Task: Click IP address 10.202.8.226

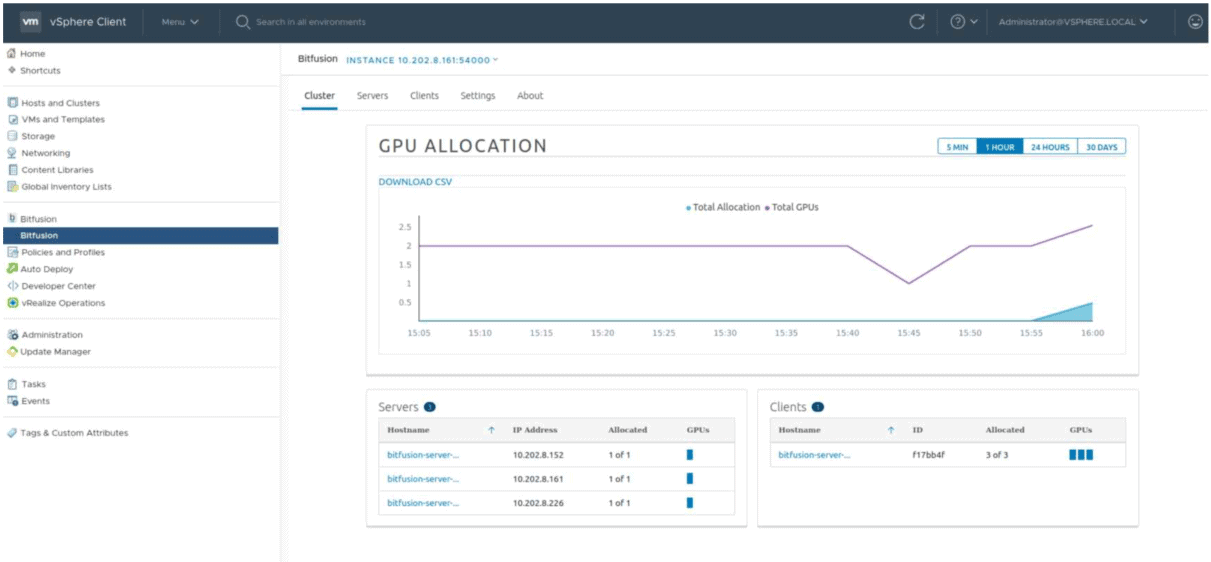Action: coord(538,503)
